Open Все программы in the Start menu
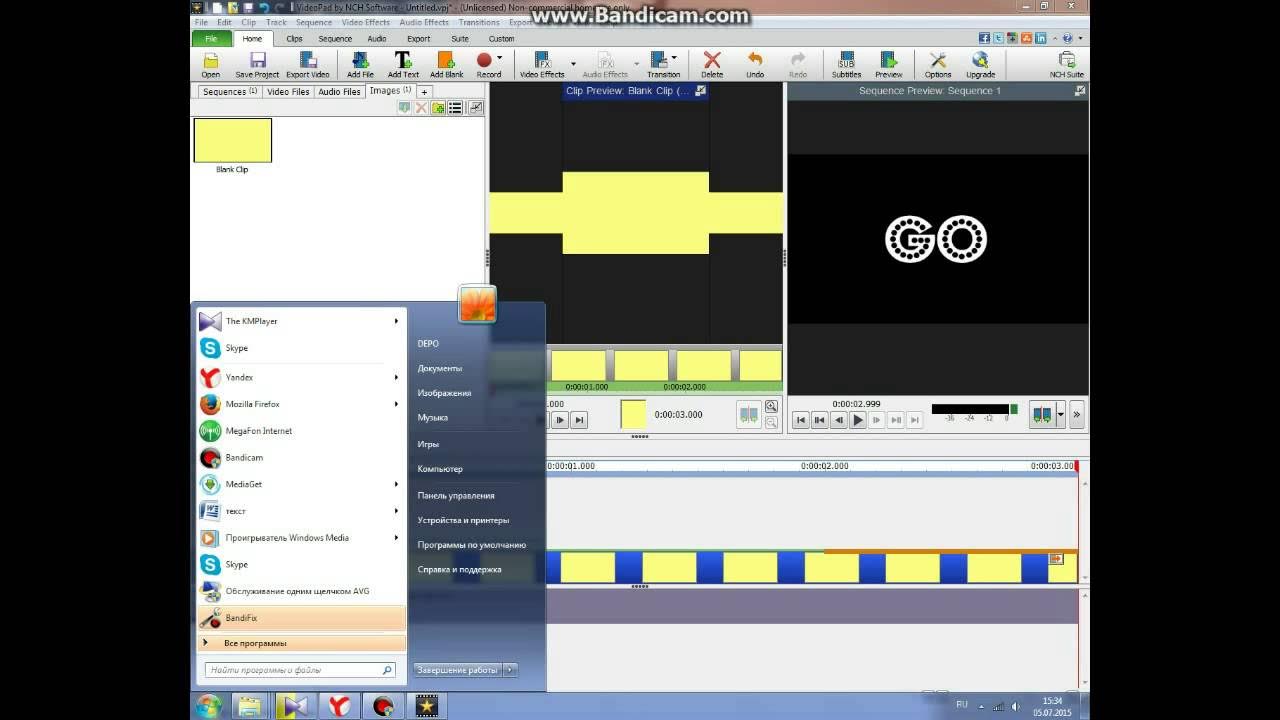1280x720 pixels. coord(301,643)
